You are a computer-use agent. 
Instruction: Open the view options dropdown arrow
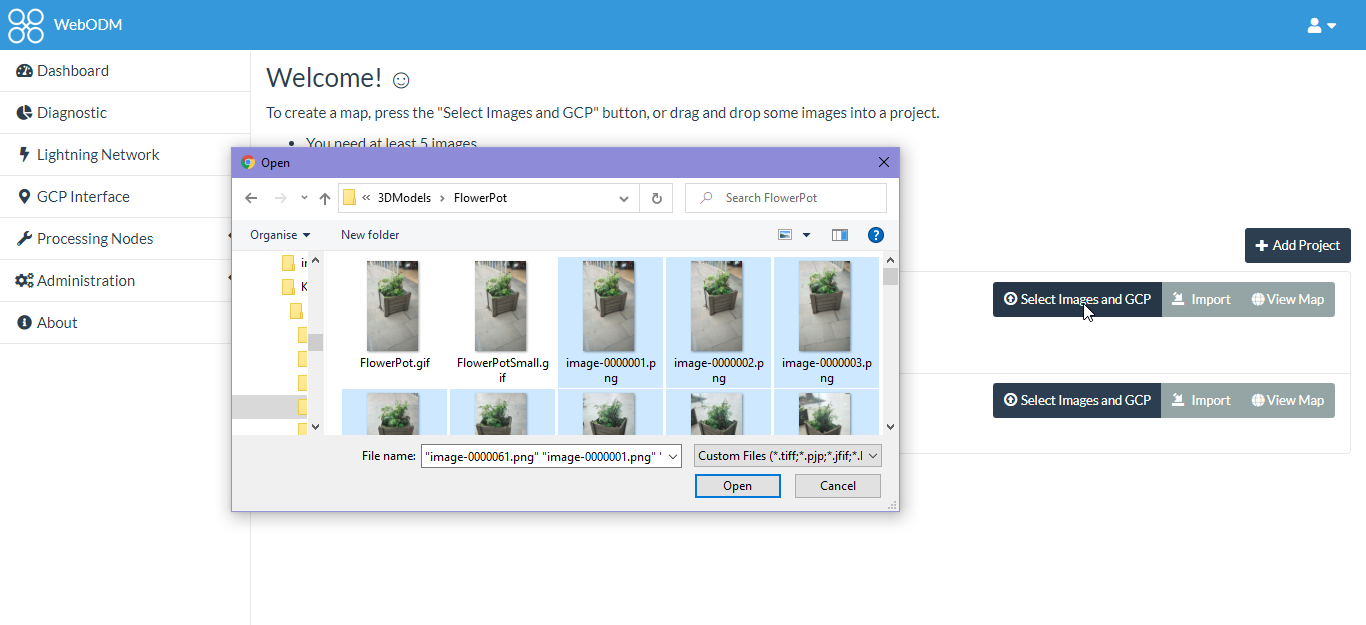[806, 235]
